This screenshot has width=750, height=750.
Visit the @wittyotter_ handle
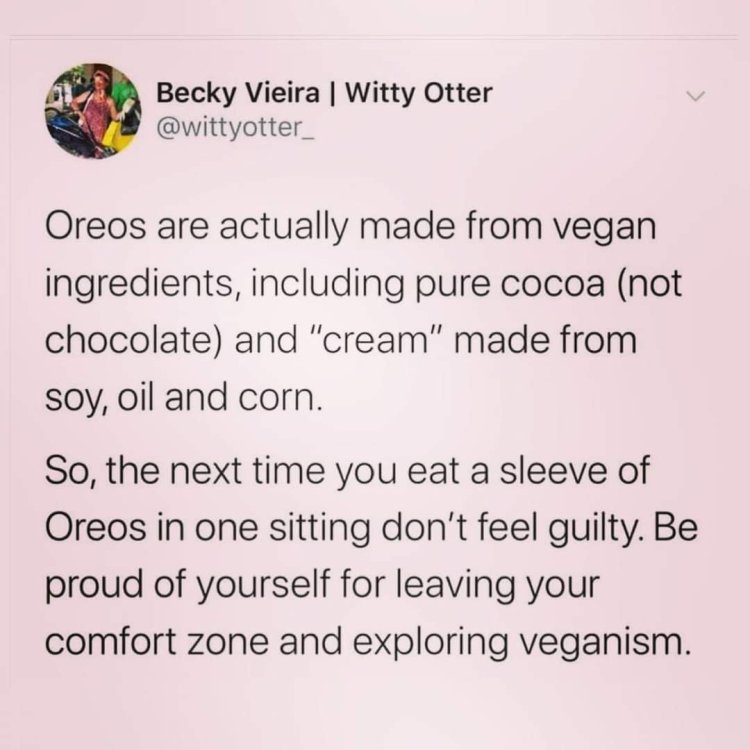(235, 127)
